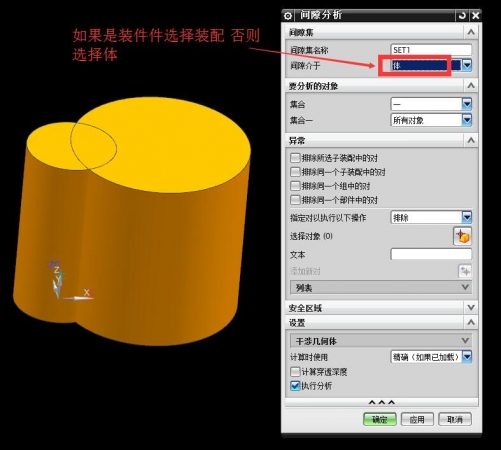501x450 pixels.
Task: Click the 确定 OK button
Action: 380,419
